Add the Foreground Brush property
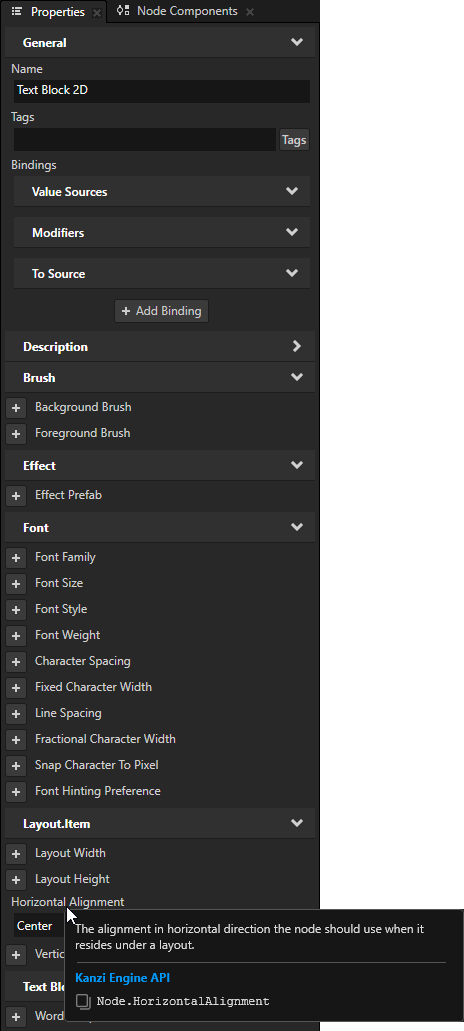This screenshot has width=464, height=1031. point(16,434)
